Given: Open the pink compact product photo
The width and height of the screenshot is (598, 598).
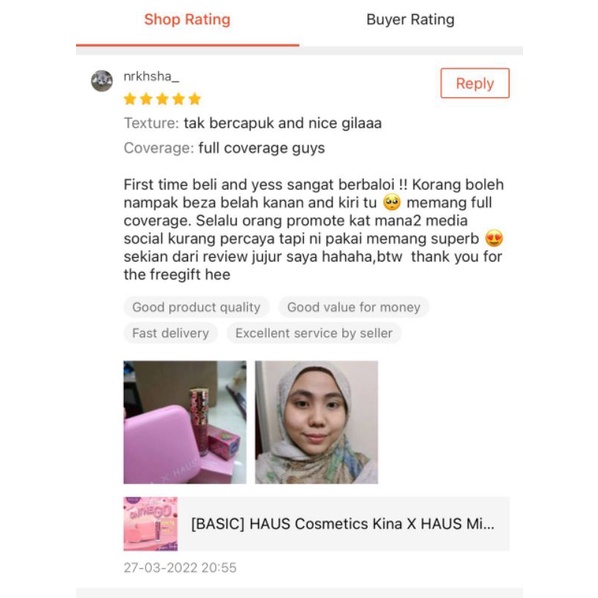Looking at the screenshot, I should pos(185,422).
